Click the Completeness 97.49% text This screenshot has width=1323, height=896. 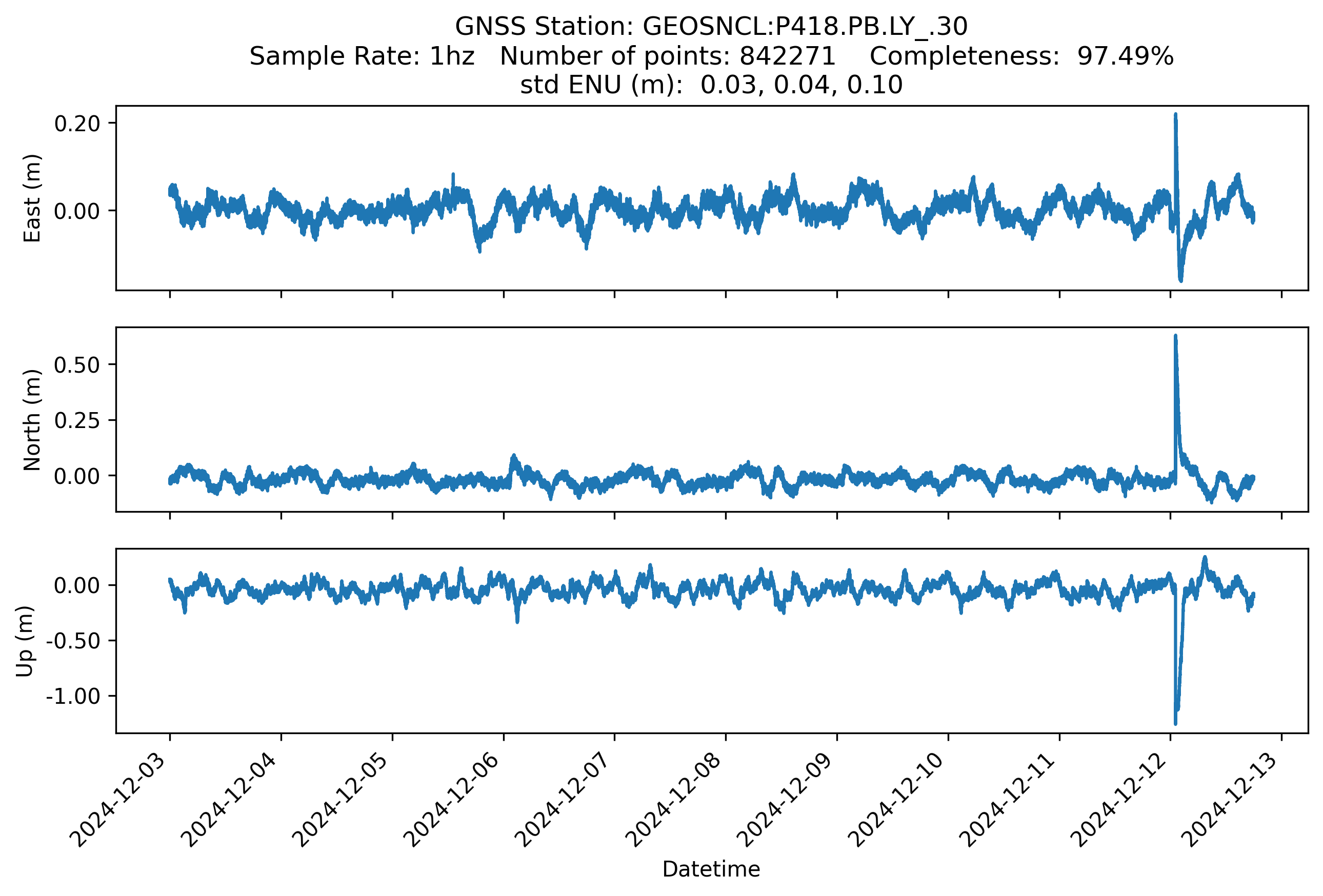tap(1021, 56)
